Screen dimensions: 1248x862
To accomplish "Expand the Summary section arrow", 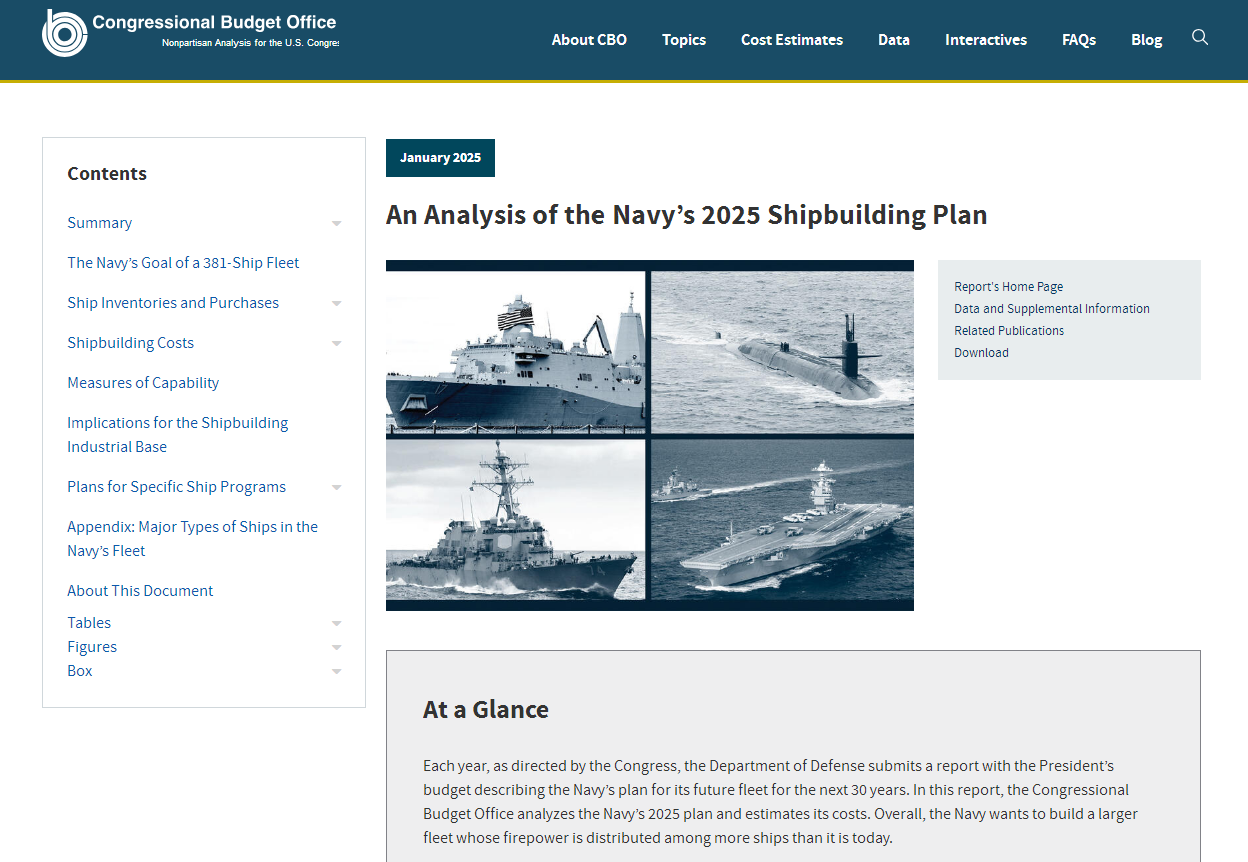I will pyautogui.click(x=337, y=223).
